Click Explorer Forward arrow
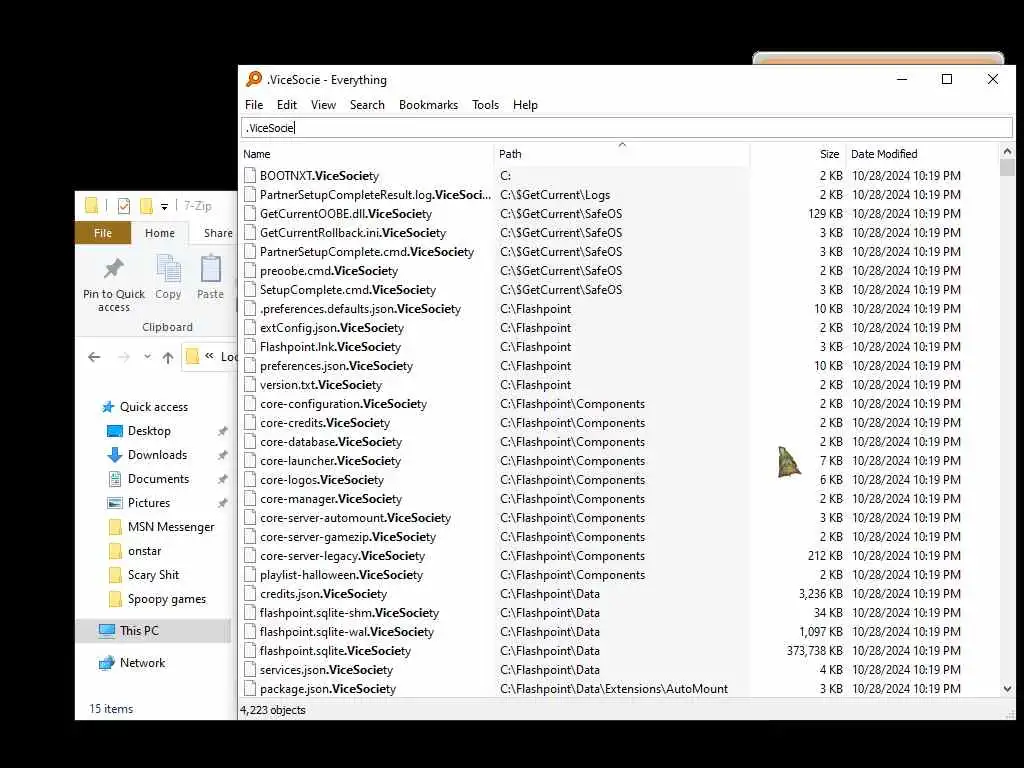 click(123, 357)
